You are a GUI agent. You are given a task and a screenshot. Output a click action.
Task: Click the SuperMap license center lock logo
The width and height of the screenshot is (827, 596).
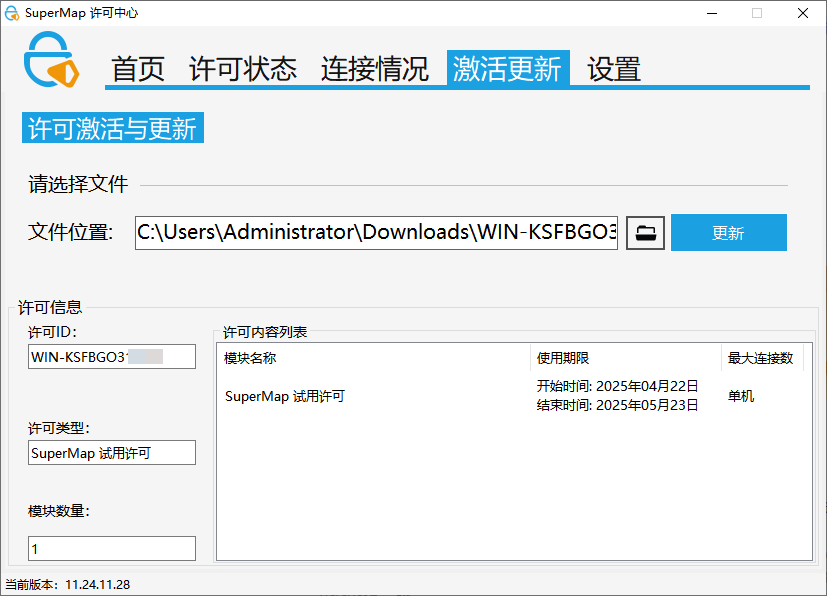coord(51,60)
